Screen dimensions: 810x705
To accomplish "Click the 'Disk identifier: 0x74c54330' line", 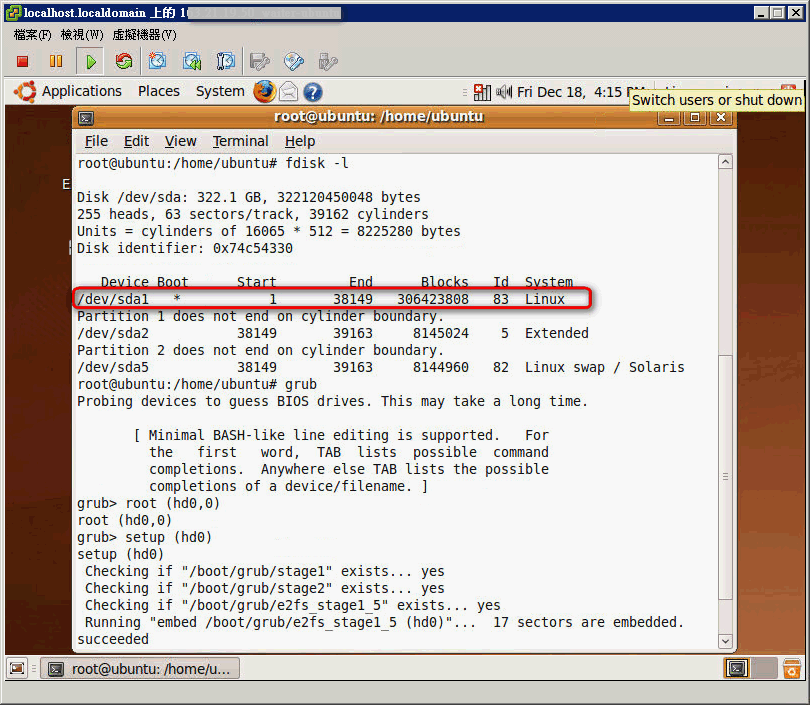I will click(x=185, y=248).
